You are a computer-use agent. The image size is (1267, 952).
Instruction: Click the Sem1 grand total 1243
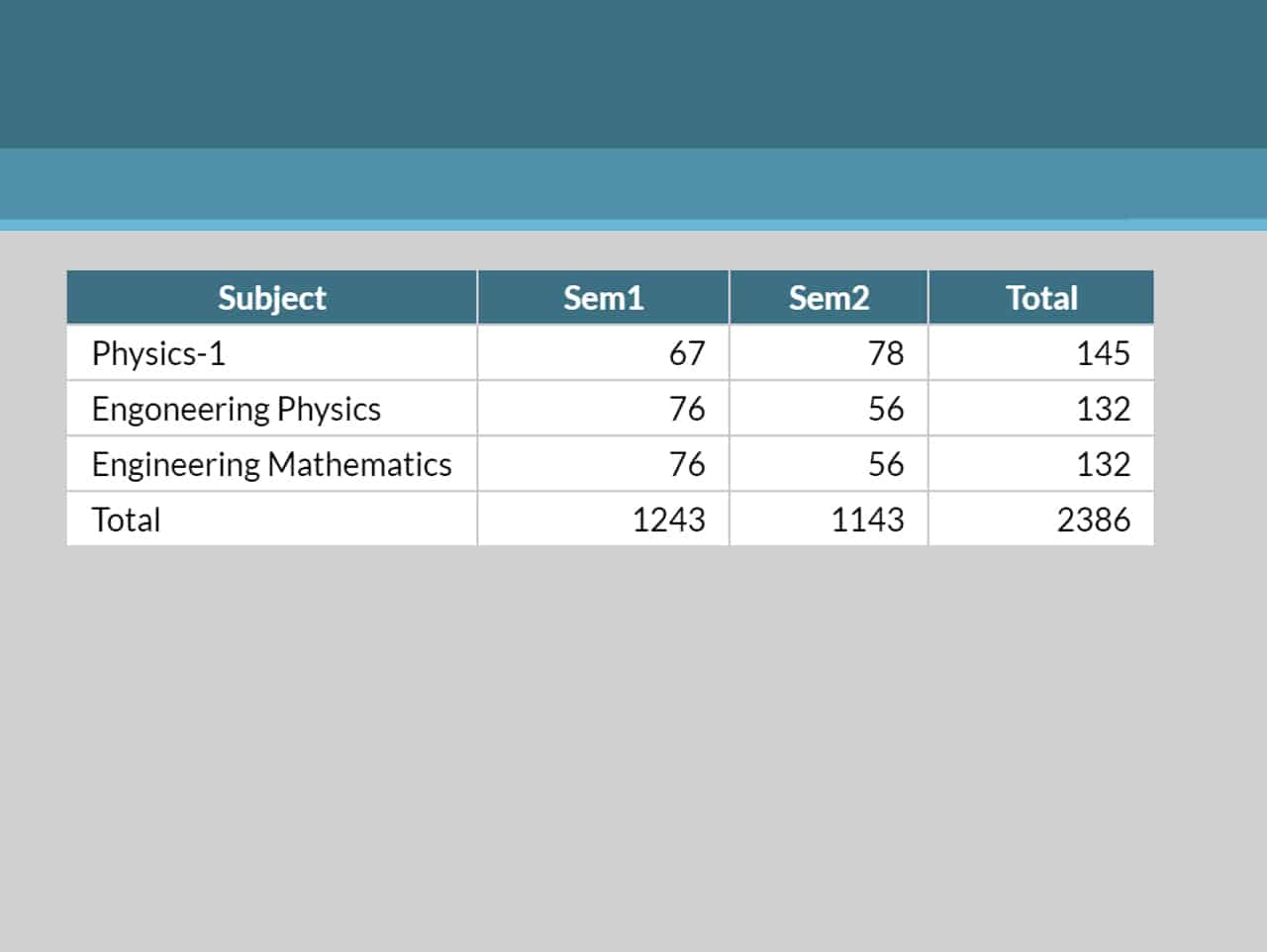pos(669,519)
